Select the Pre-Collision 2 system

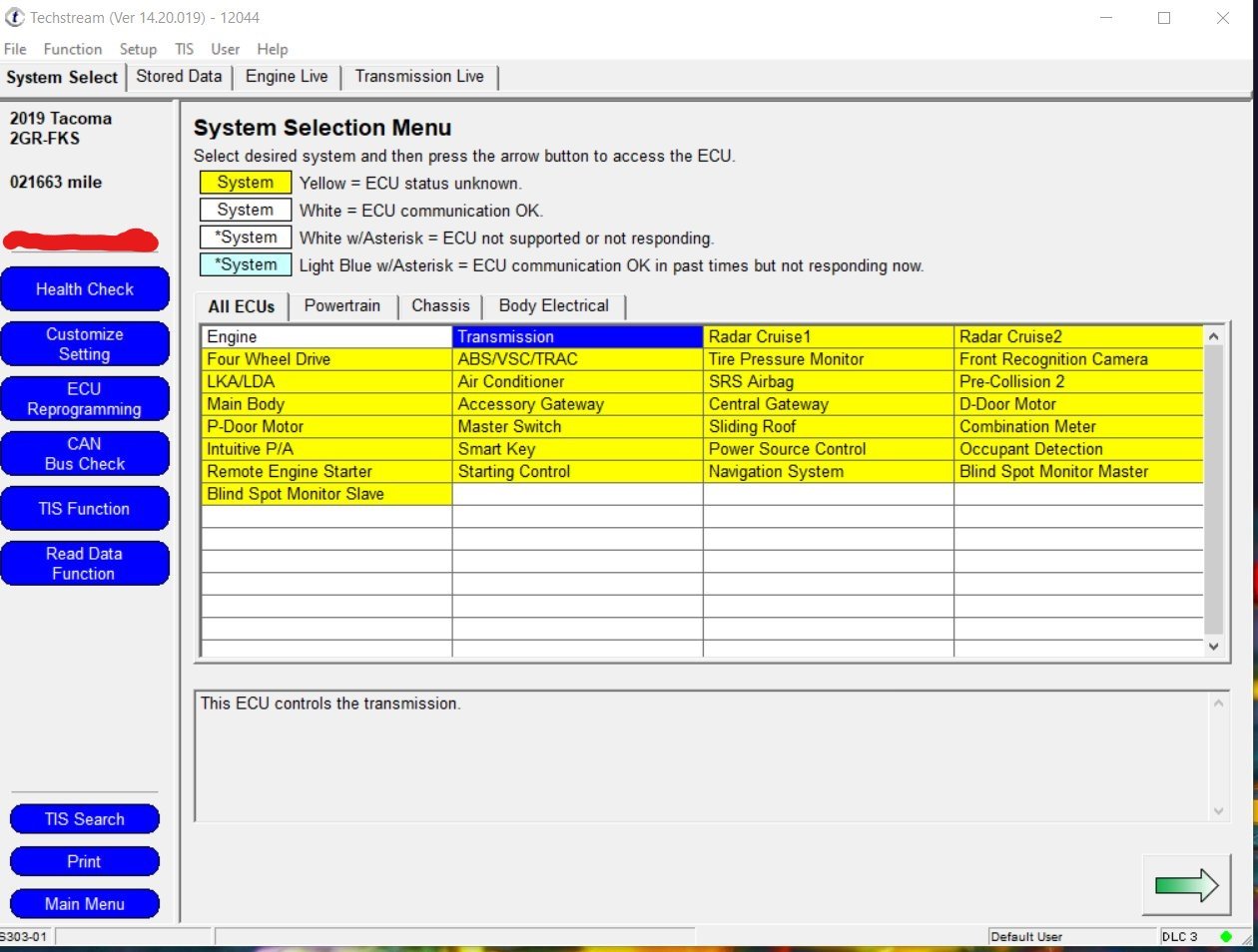coord(1079,382)
